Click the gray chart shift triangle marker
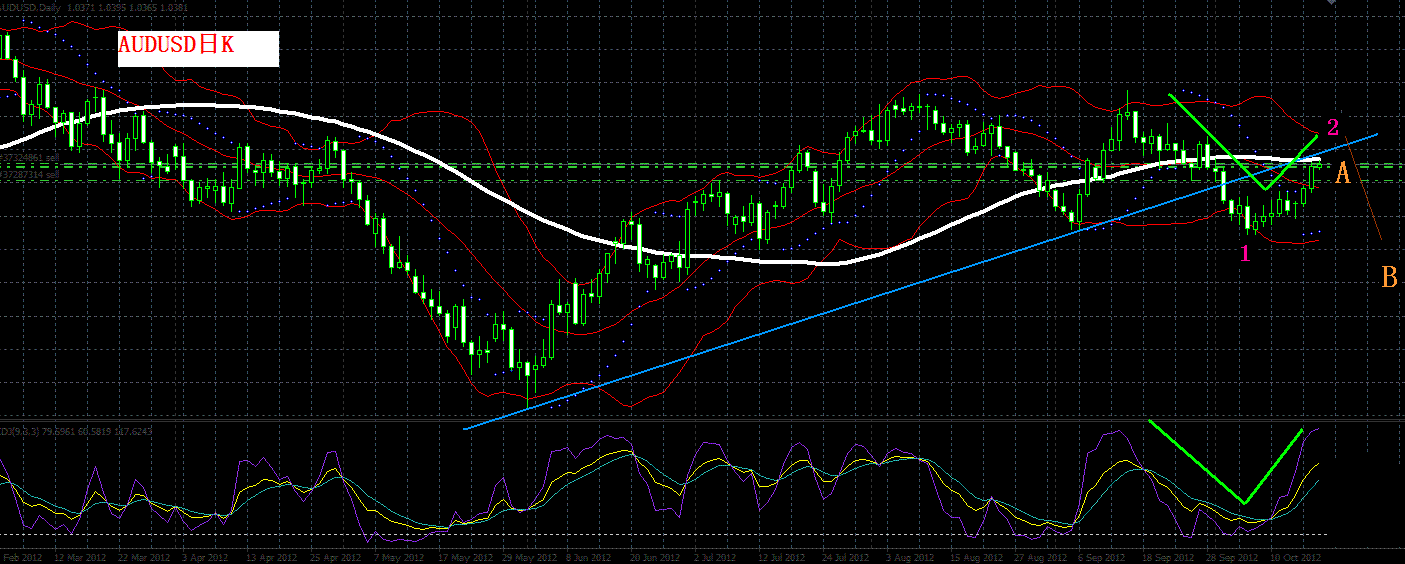 coord(1329,4)
